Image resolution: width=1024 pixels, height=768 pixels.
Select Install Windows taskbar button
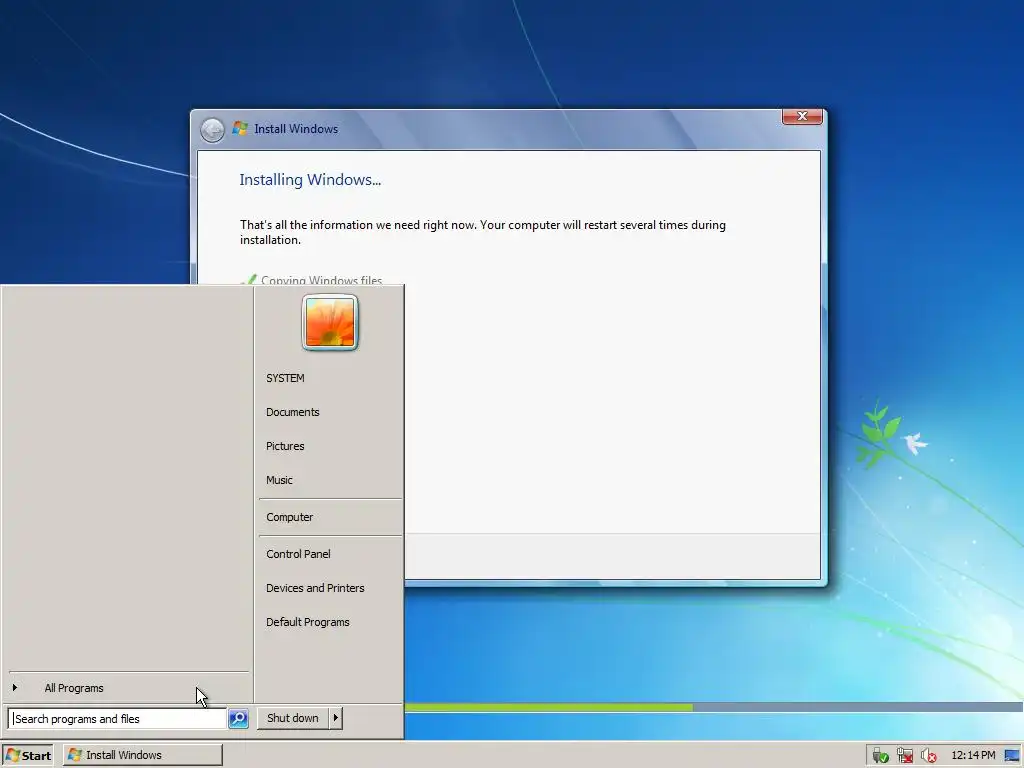pyautogui.click(x=142, y=755)
